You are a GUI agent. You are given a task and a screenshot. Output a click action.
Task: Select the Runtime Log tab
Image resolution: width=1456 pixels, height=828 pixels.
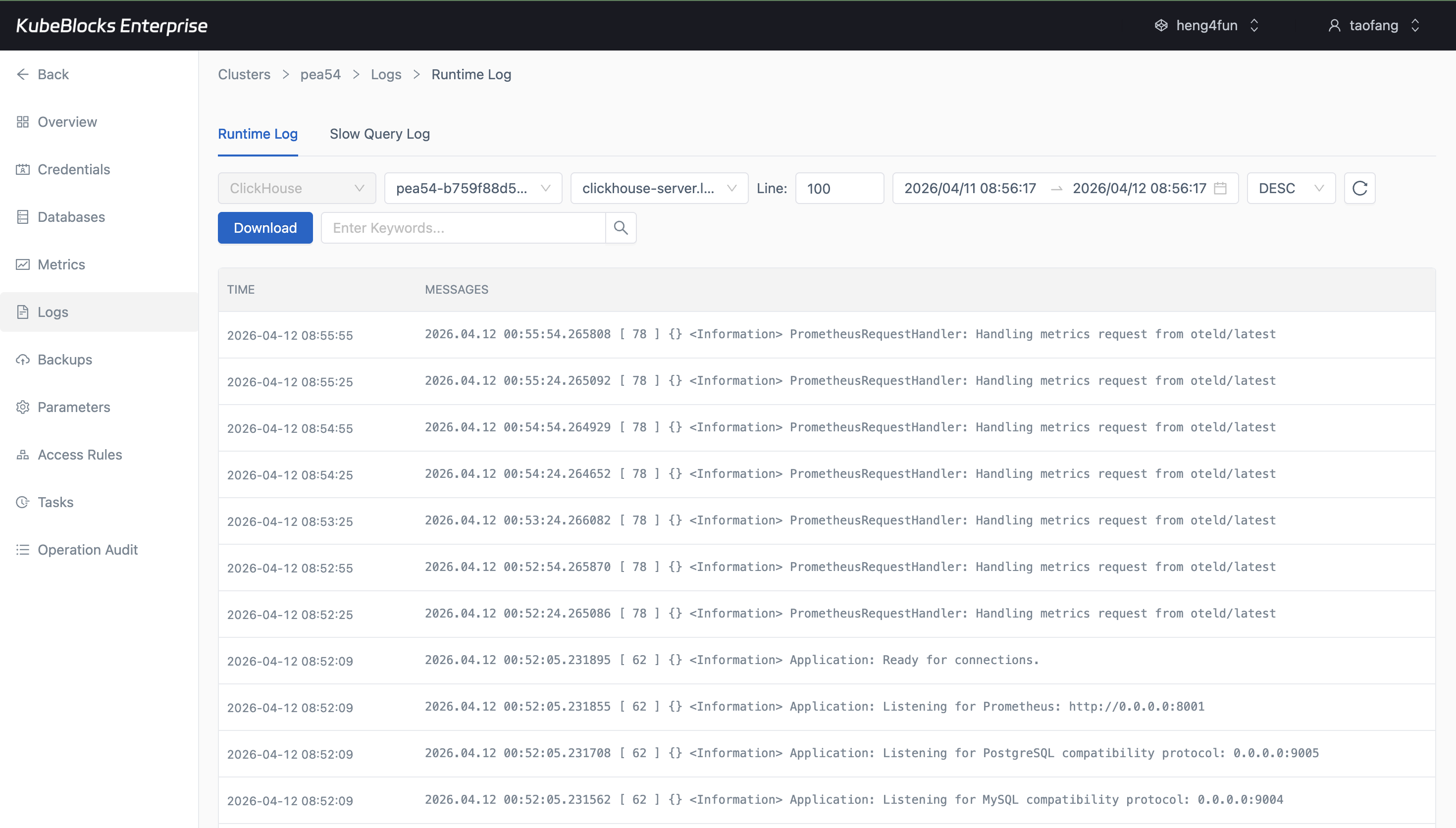pyautogui.click(x=258, y=134)
